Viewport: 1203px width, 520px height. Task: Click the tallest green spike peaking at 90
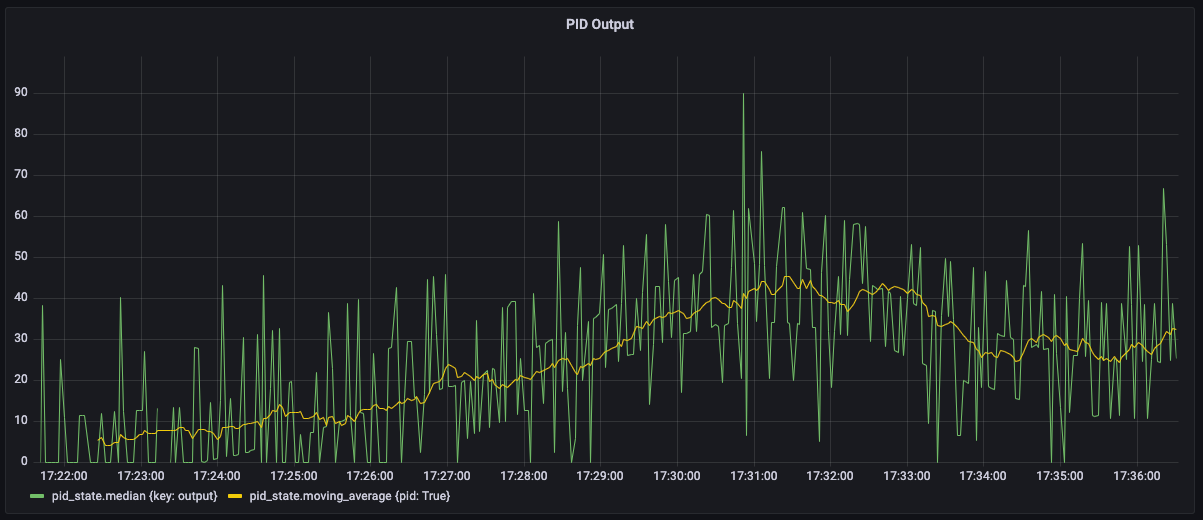pyautogui.click(x=743, y=95)
